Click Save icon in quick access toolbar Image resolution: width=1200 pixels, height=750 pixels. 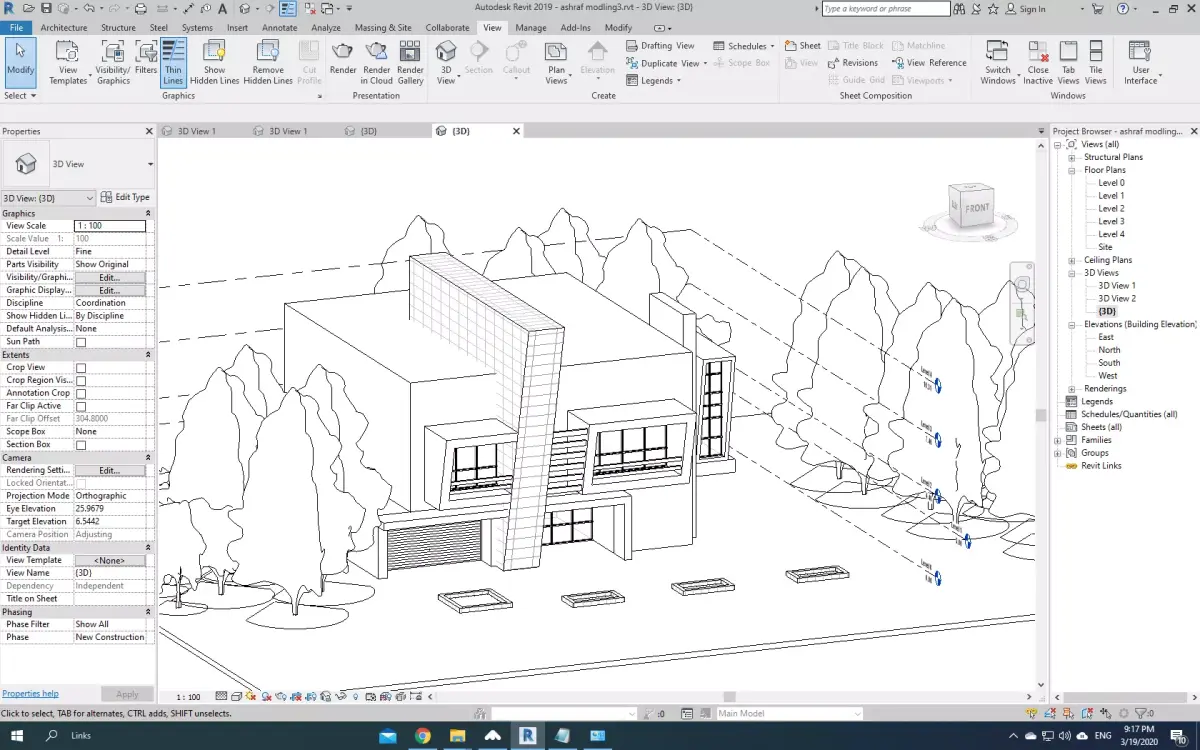coord(46,8)
